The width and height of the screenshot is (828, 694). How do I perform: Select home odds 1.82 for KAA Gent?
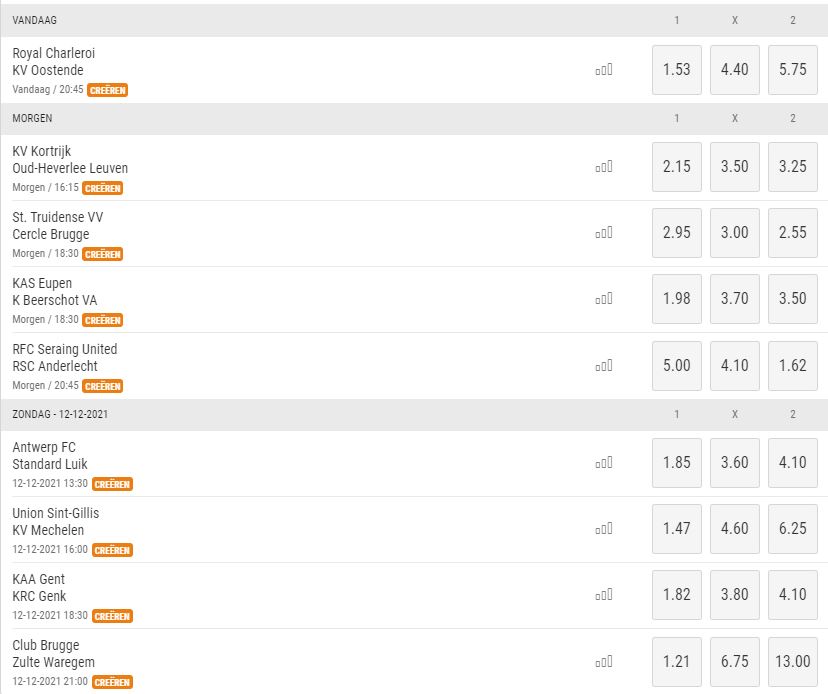pos(676,595)
